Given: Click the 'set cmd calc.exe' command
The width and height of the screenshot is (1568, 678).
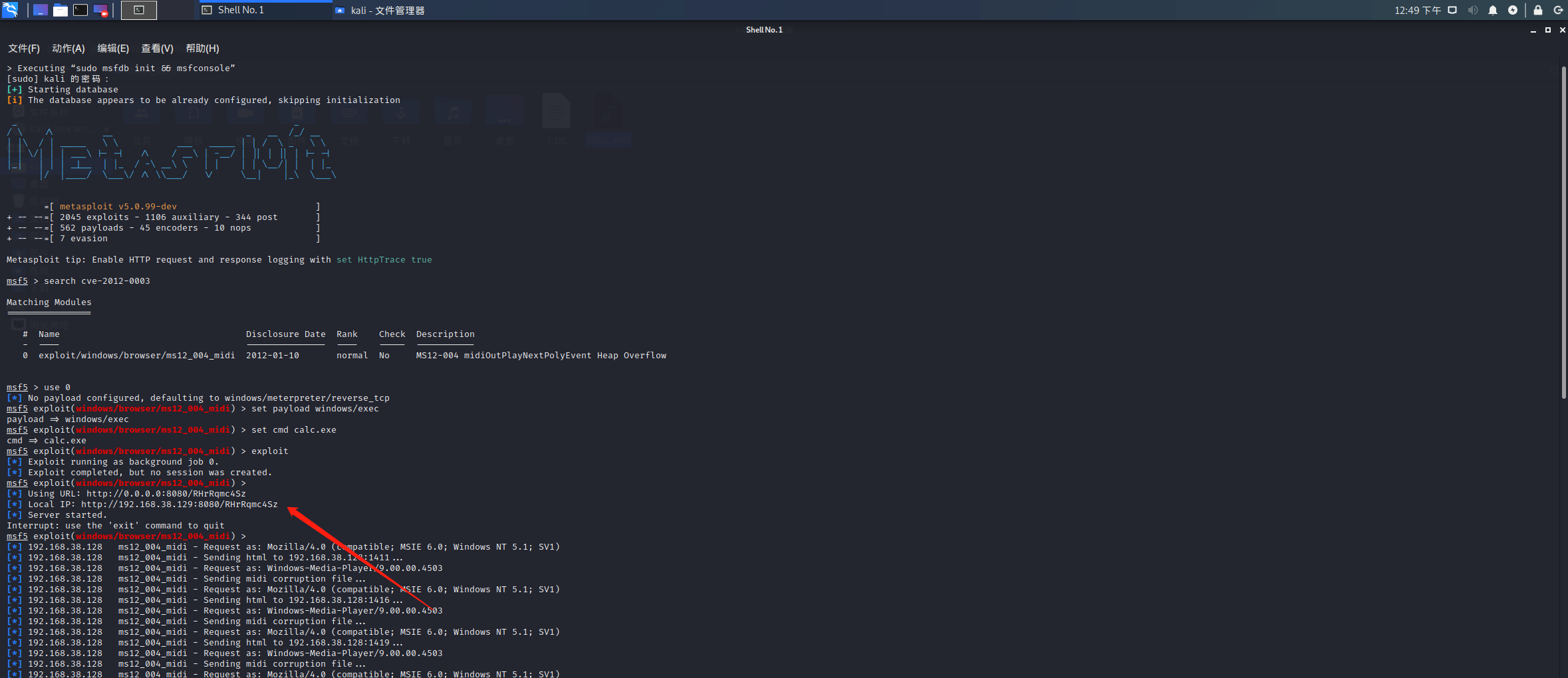Looking at the screenshot, I should pyautogui.click(x=294, y=430).
